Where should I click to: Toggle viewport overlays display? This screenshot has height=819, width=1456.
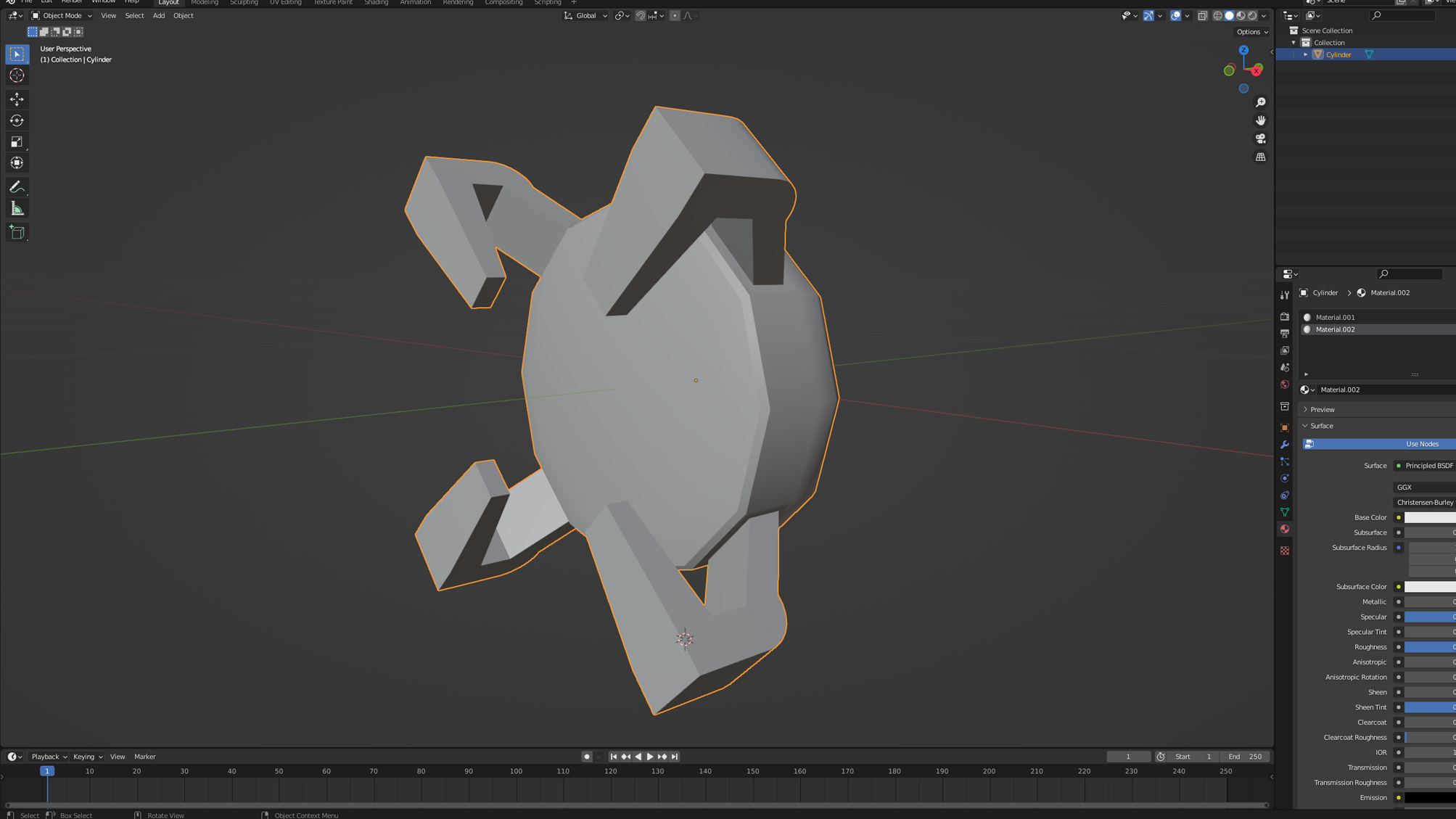(x=1175, y=15)
